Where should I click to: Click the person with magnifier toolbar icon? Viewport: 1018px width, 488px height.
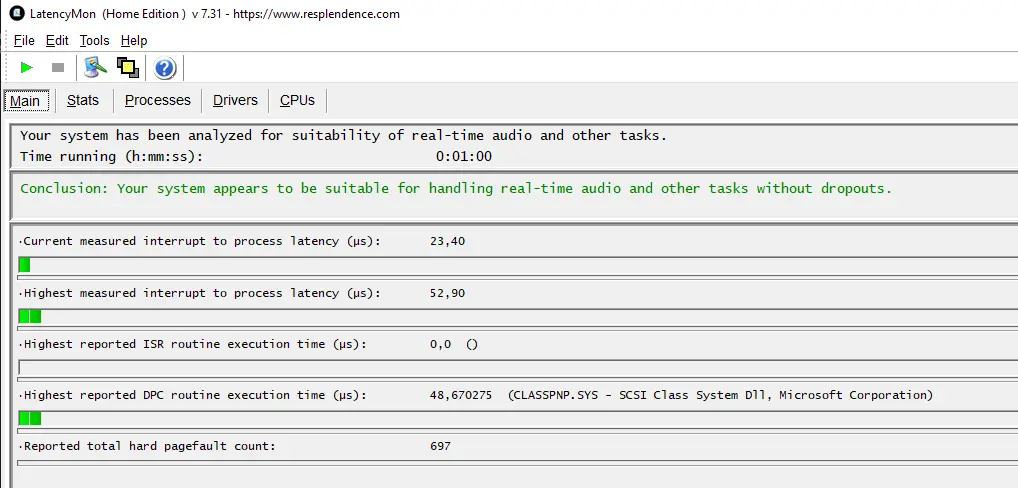click(x=95, y=67)
